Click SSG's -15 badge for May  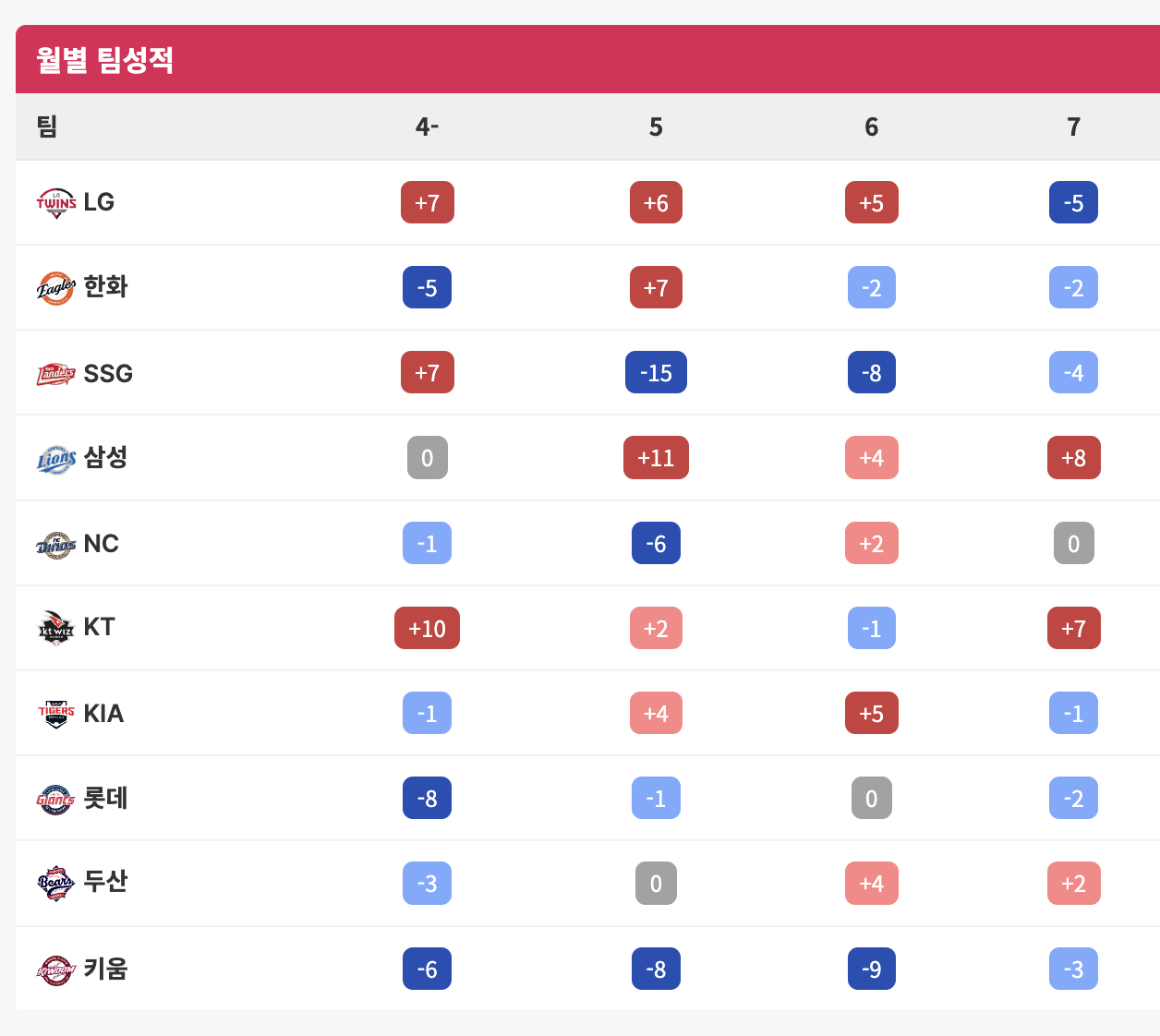point(656,373)
